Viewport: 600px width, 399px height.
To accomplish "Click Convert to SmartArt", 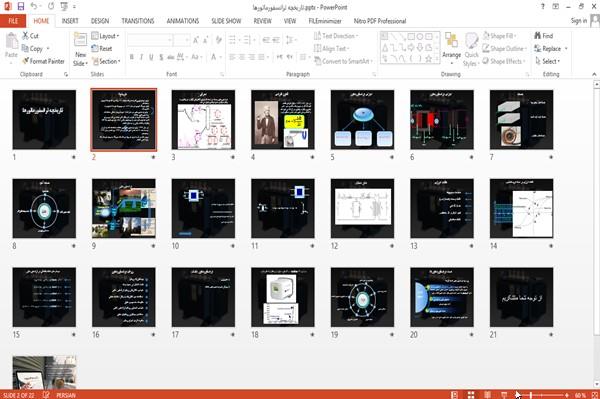I will 342,61.
